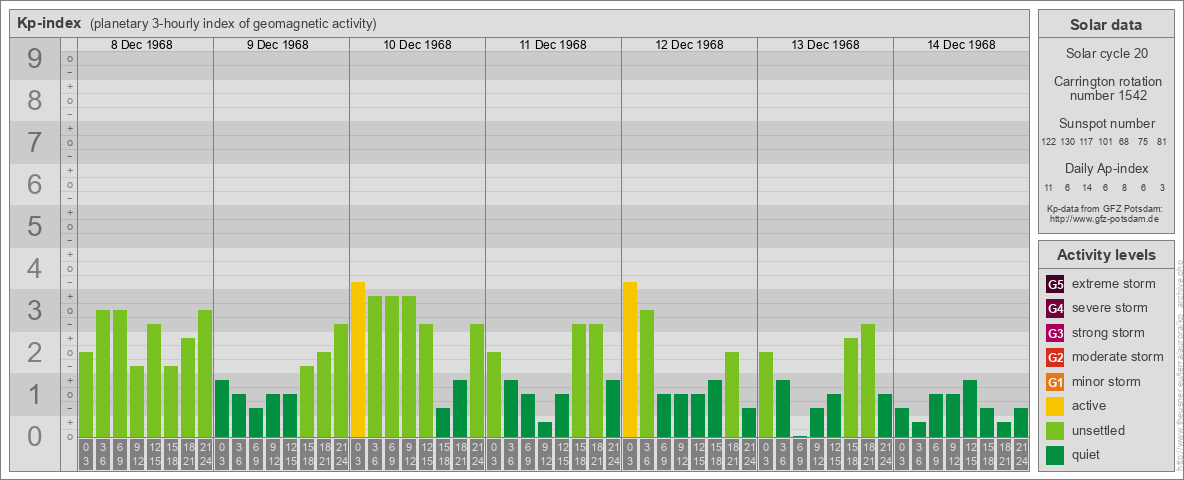
Task: Click the 21-24 hour bar on 9 Dec 1968
Action: (341, 380)
